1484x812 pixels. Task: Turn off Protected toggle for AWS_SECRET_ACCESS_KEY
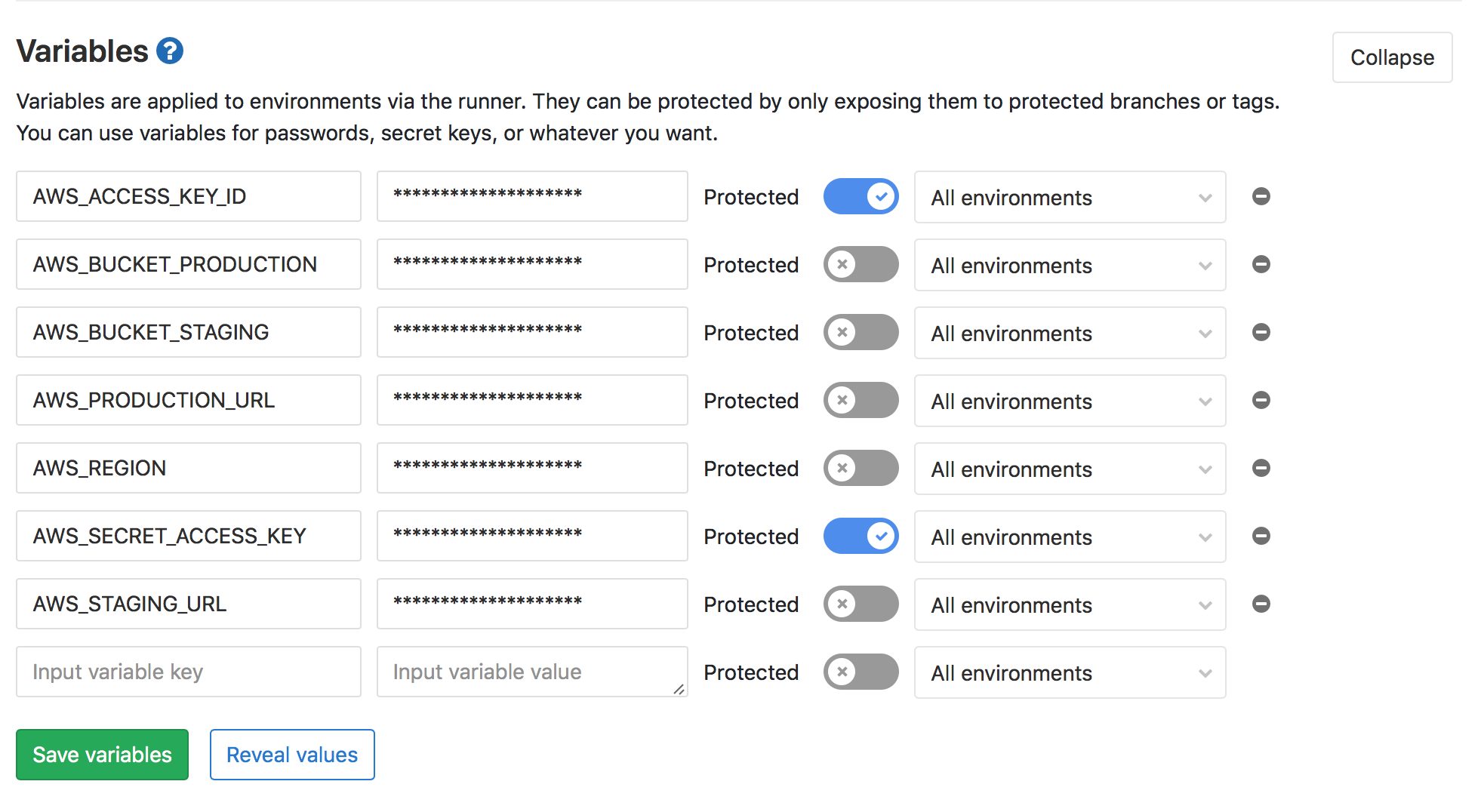coord(861,536)
